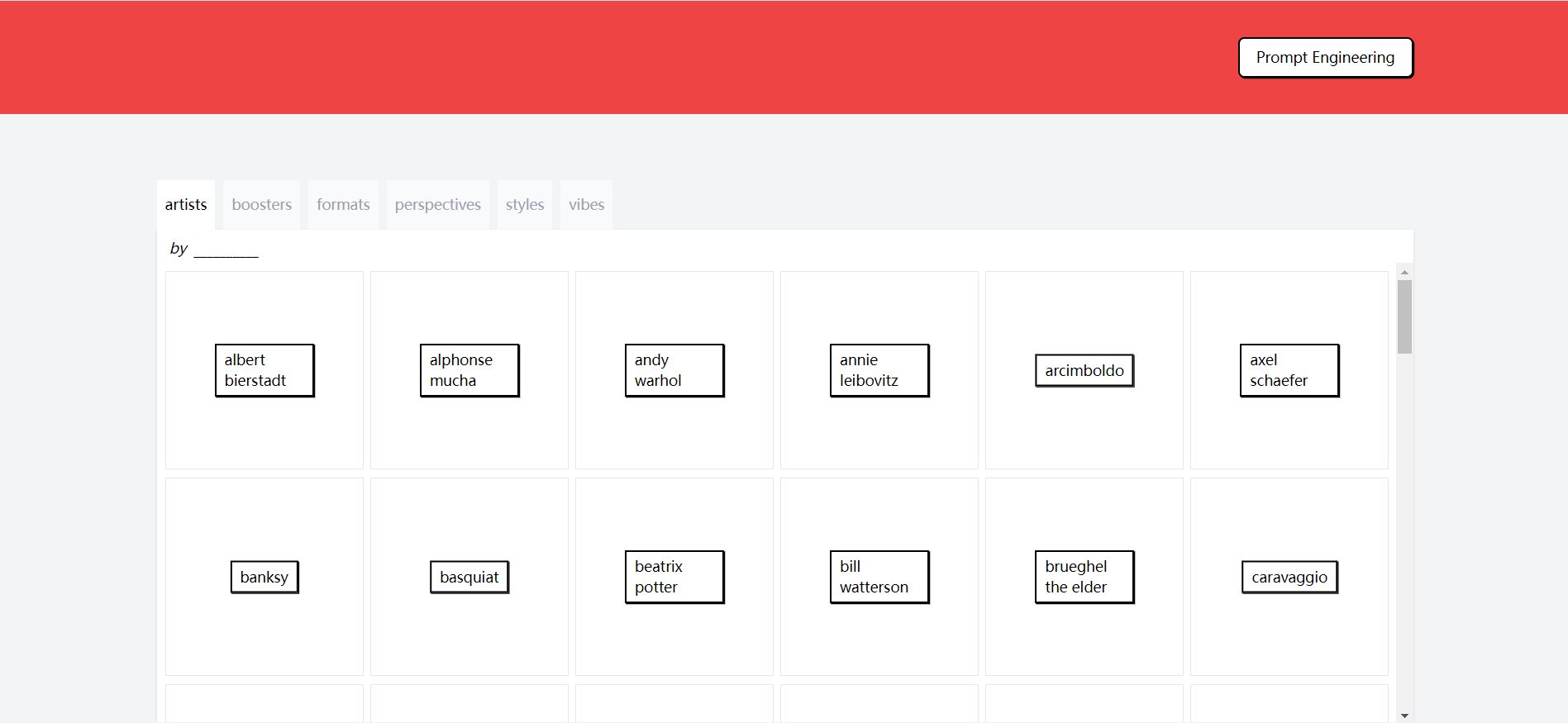Pick the banksy artist tile
Viewport: 1568px width, 723px height.
click(x=265, y=577)
